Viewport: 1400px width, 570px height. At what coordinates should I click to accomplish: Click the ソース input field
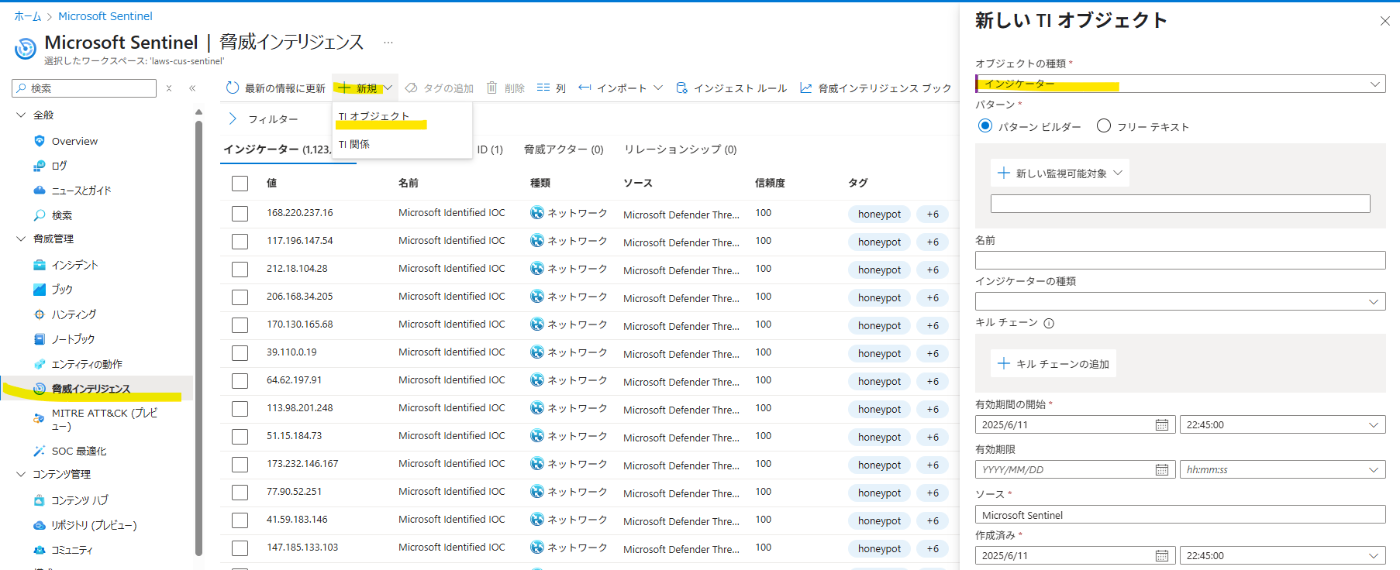tap(1180, 515)
